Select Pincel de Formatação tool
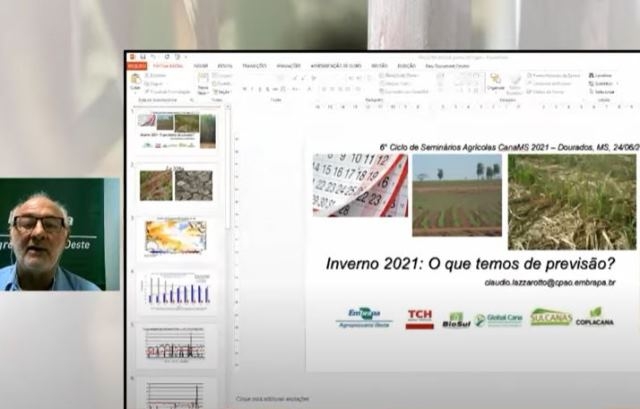 (168, 92)
